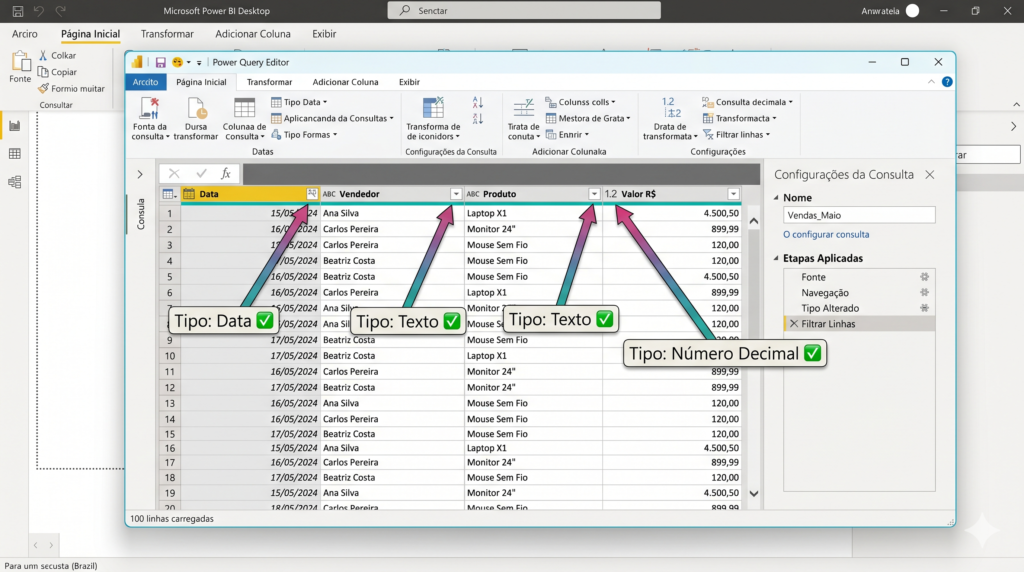Cancel the formula with X icon

point(174,173)
